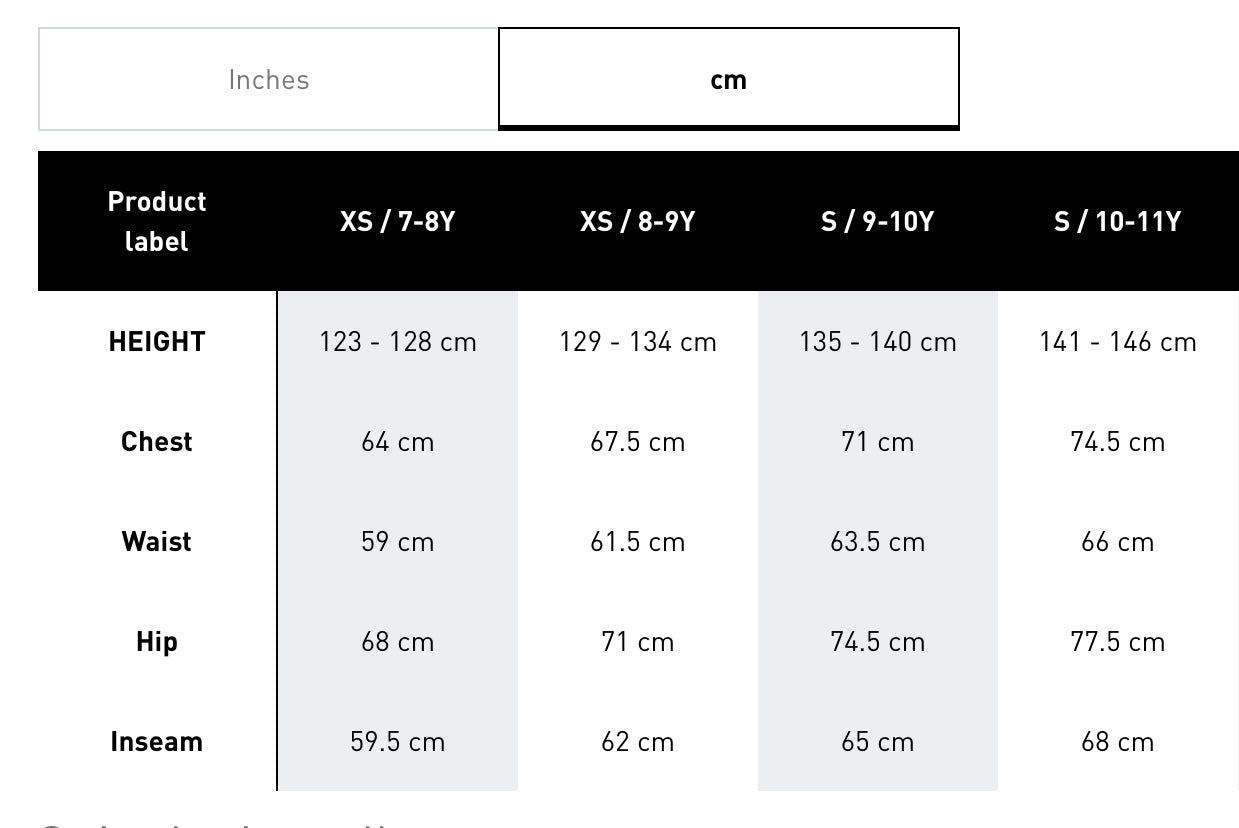Click the 59.5 cm inseam value
1239x828 pixels.
[x=397, y=742]
